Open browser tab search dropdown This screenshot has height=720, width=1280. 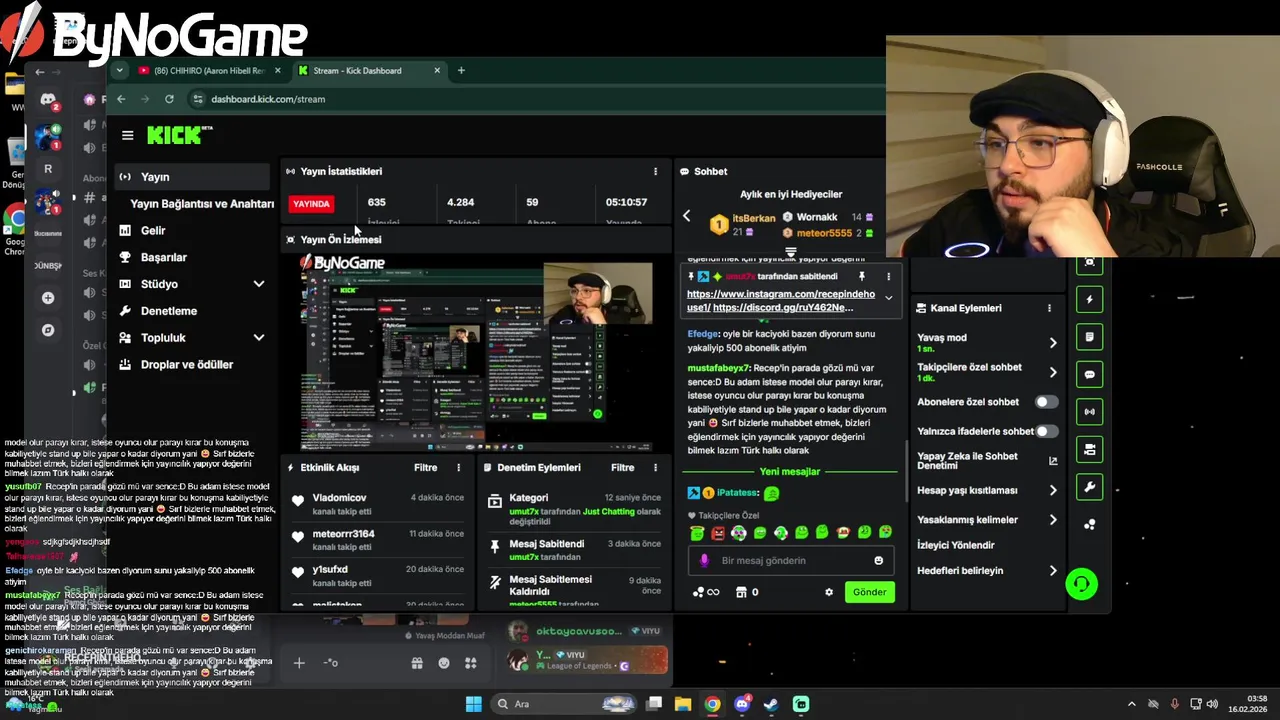(x=119, y=71)
